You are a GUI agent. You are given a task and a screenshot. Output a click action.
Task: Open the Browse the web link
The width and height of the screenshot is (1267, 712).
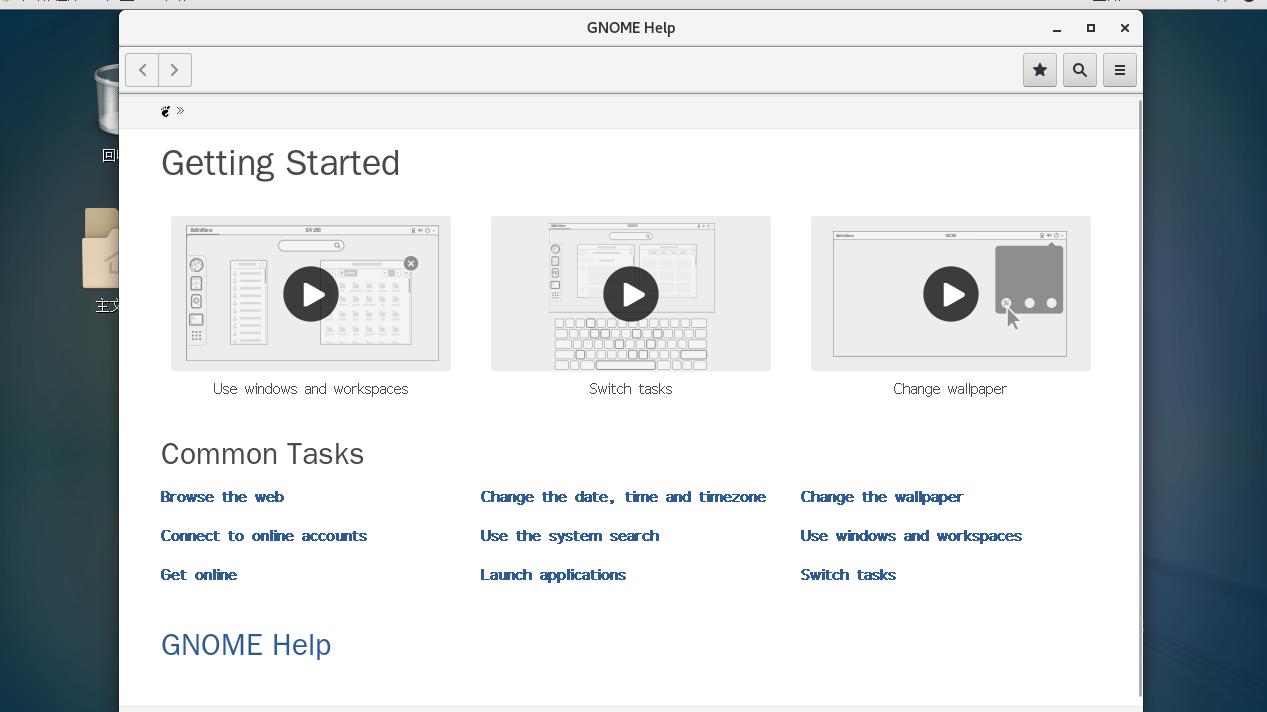click(x=222, y=497)
